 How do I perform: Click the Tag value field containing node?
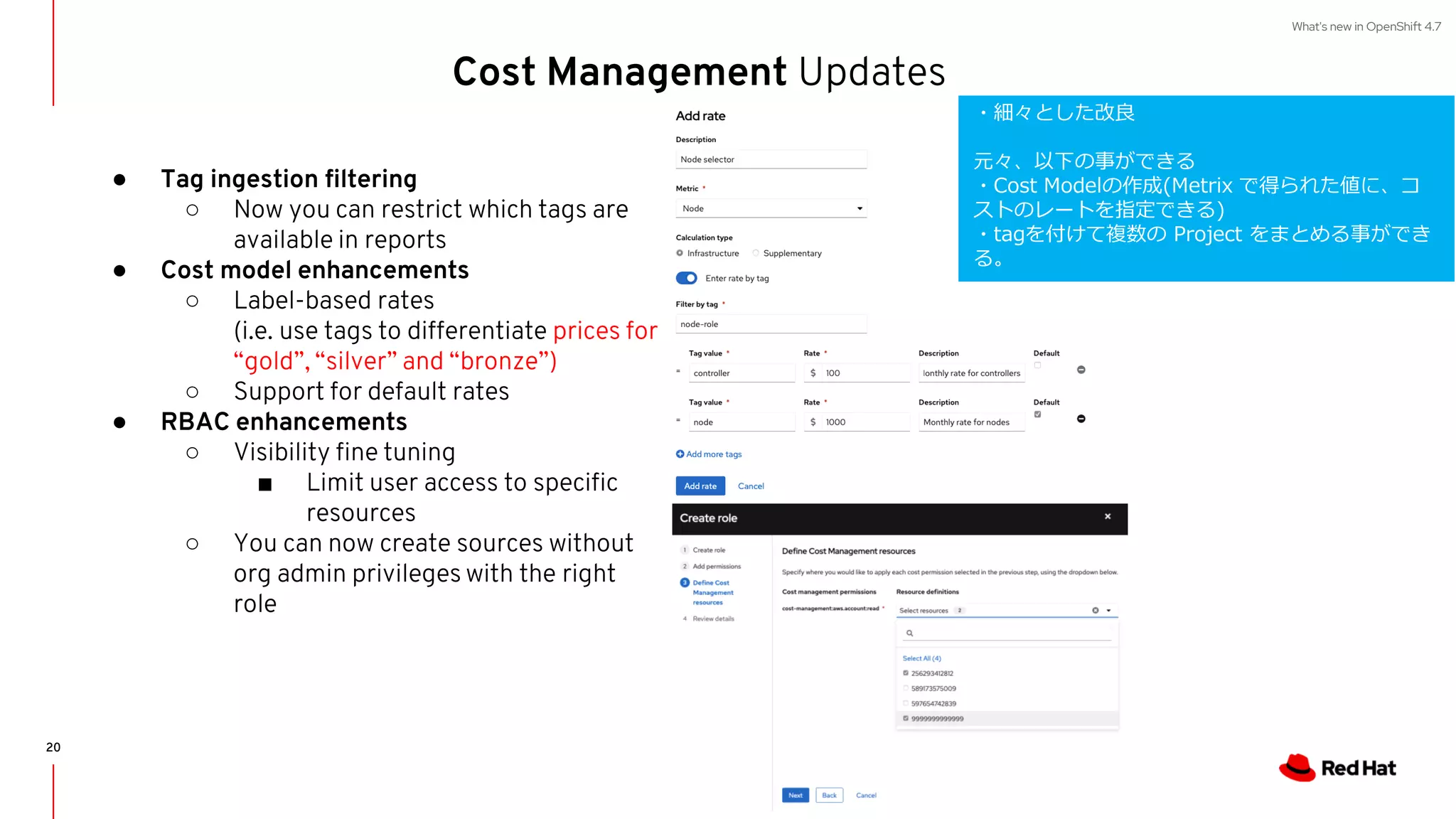click(742, 422)
